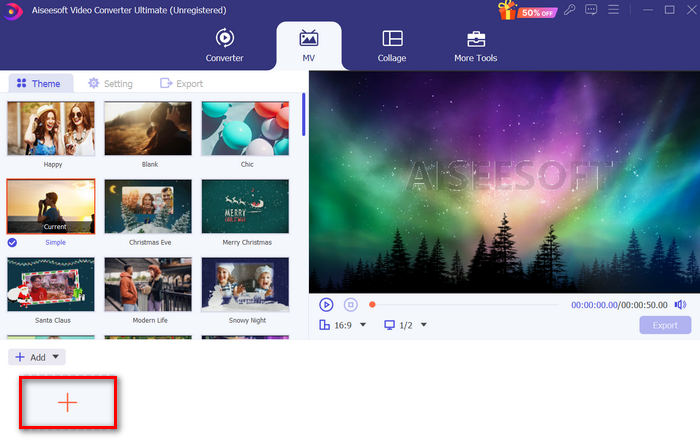The width and height of the screenshot is (700, 443).
Task: Click the Collage layout icon
Action: 392,38
